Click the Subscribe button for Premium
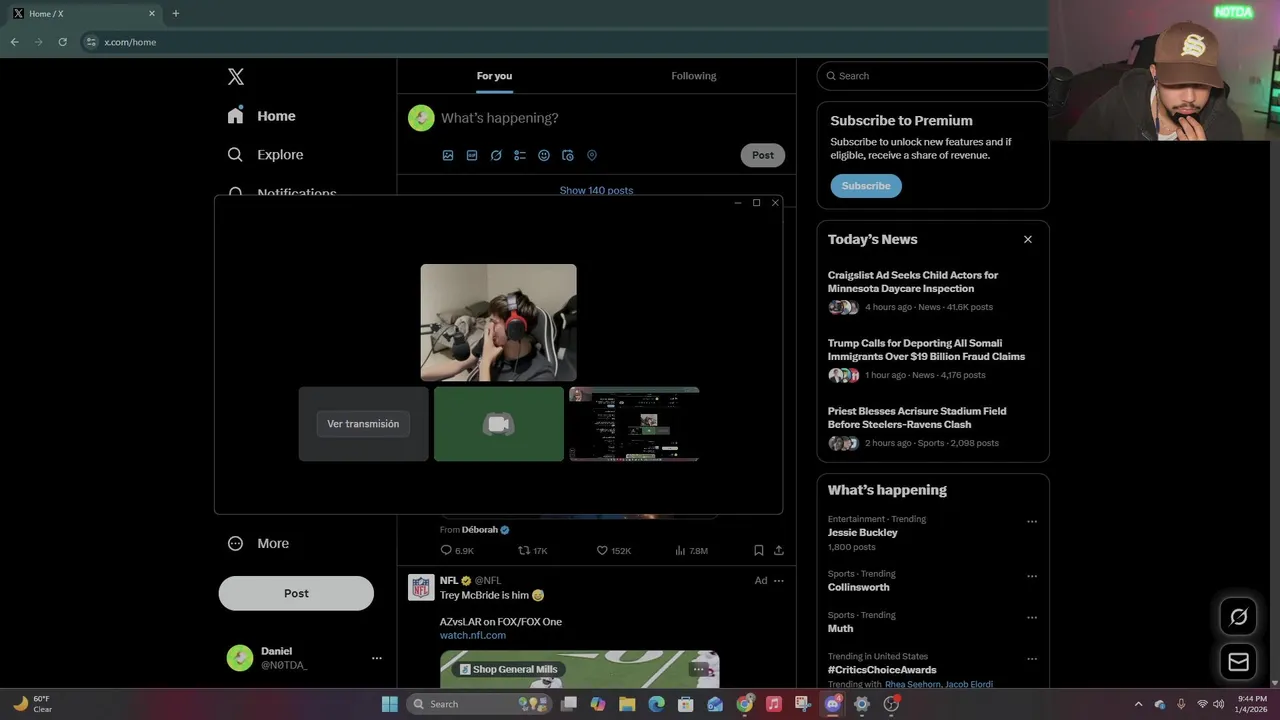 coord(866,186)
